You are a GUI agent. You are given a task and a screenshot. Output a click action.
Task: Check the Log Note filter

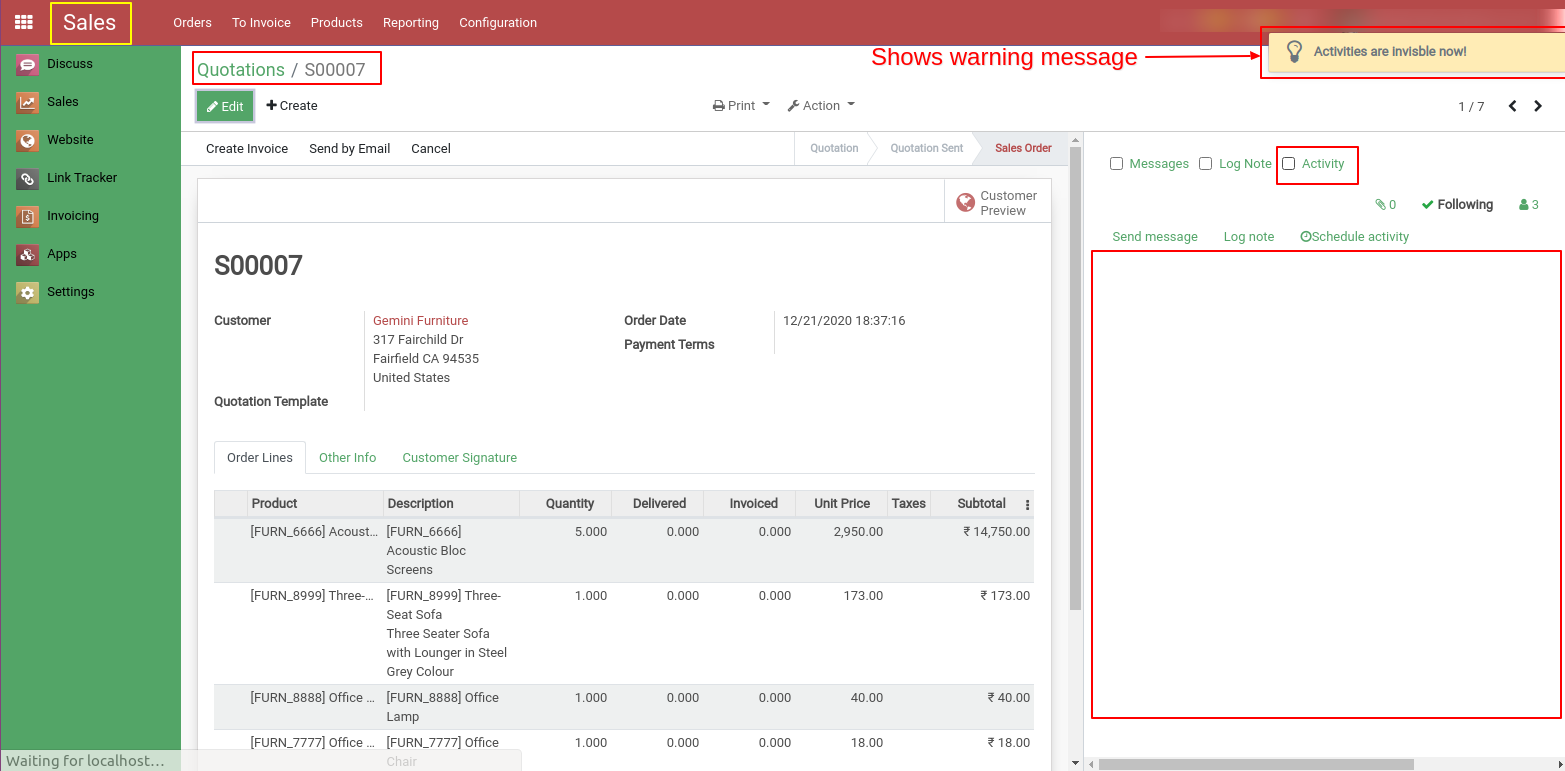coord(1205,163)
